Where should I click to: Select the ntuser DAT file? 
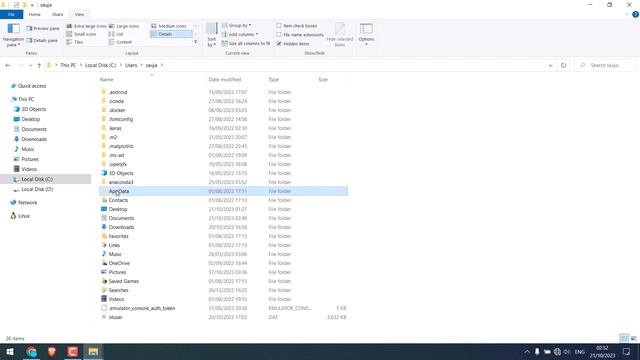223,317
